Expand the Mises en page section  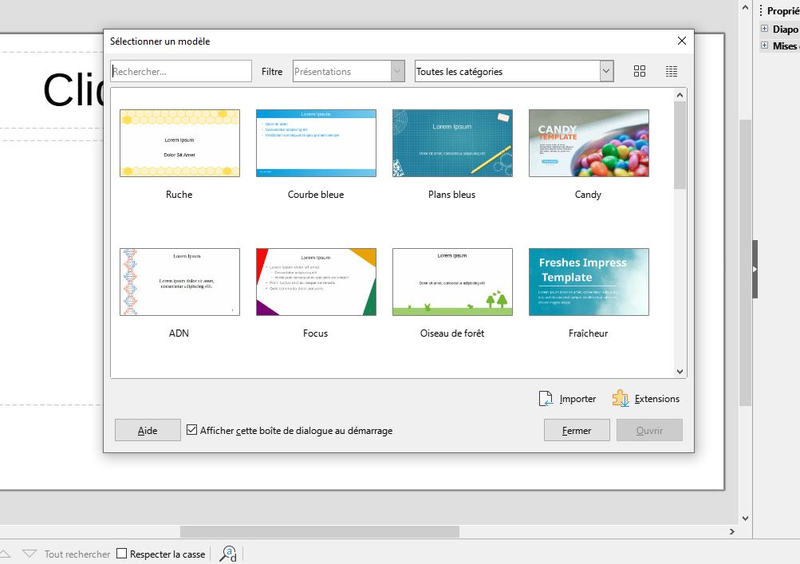point(764,46)
